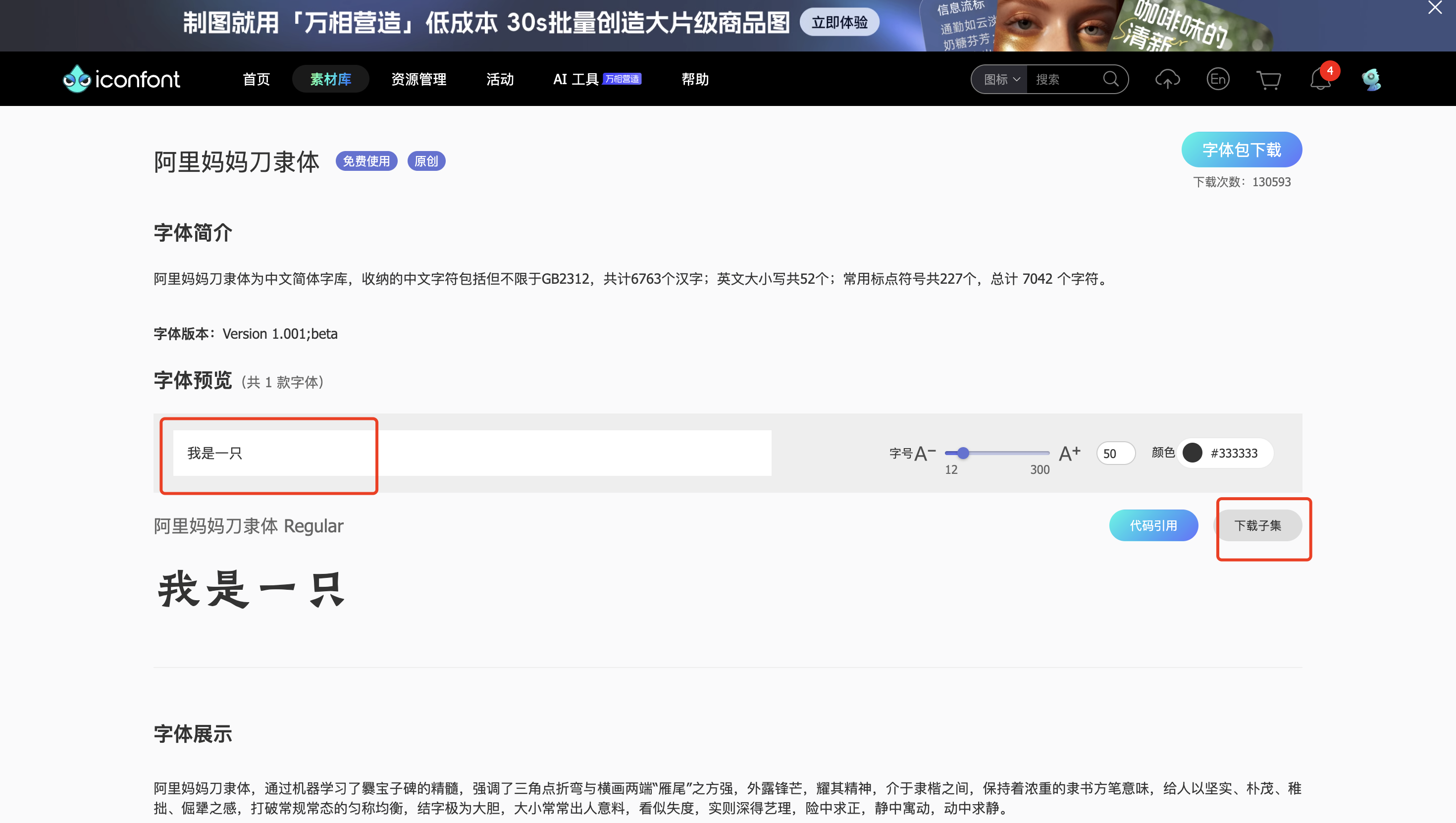1456x823 pixels.
Task: Open the dark color swatch picker
Action: point(1192,453)
